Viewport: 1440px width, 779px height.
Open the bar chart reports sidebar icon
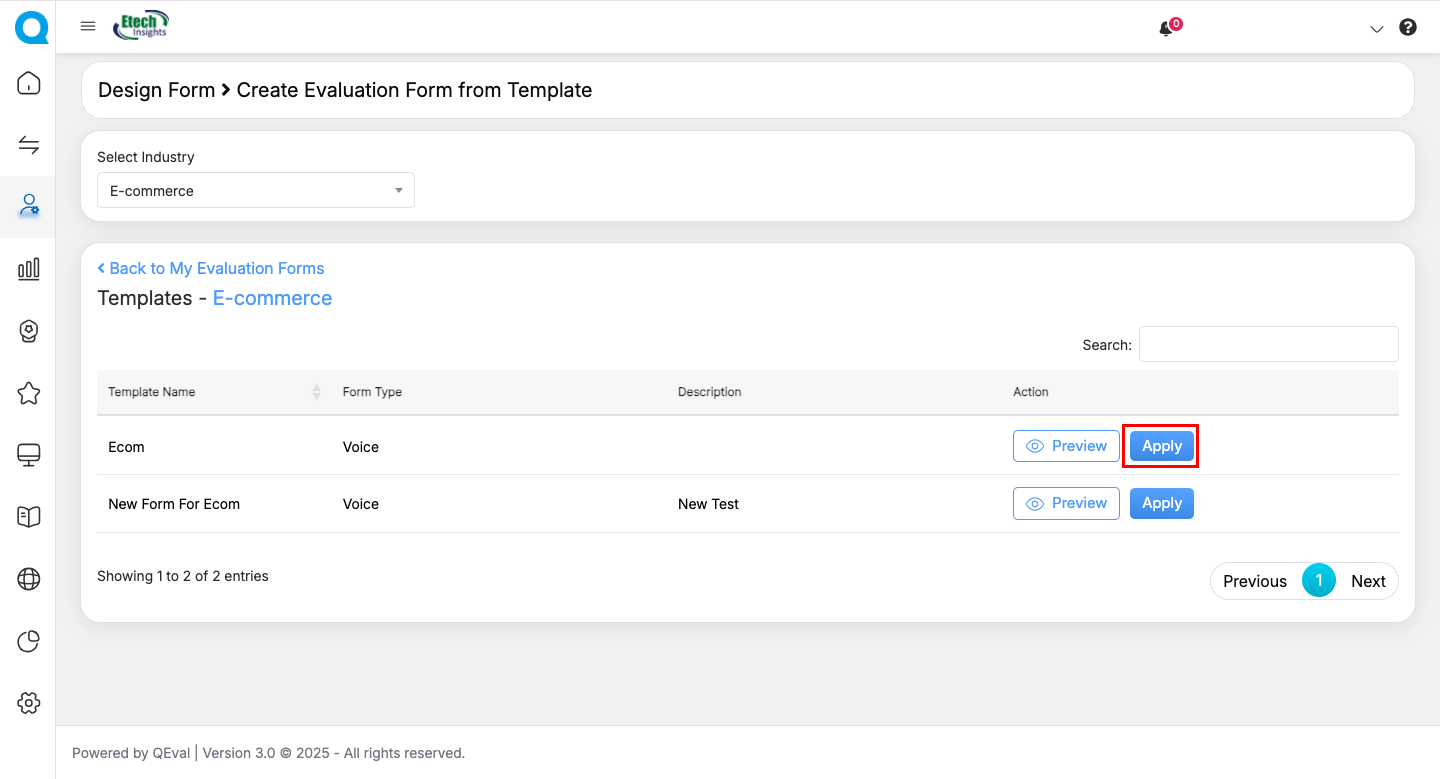(x=29, y=268)
